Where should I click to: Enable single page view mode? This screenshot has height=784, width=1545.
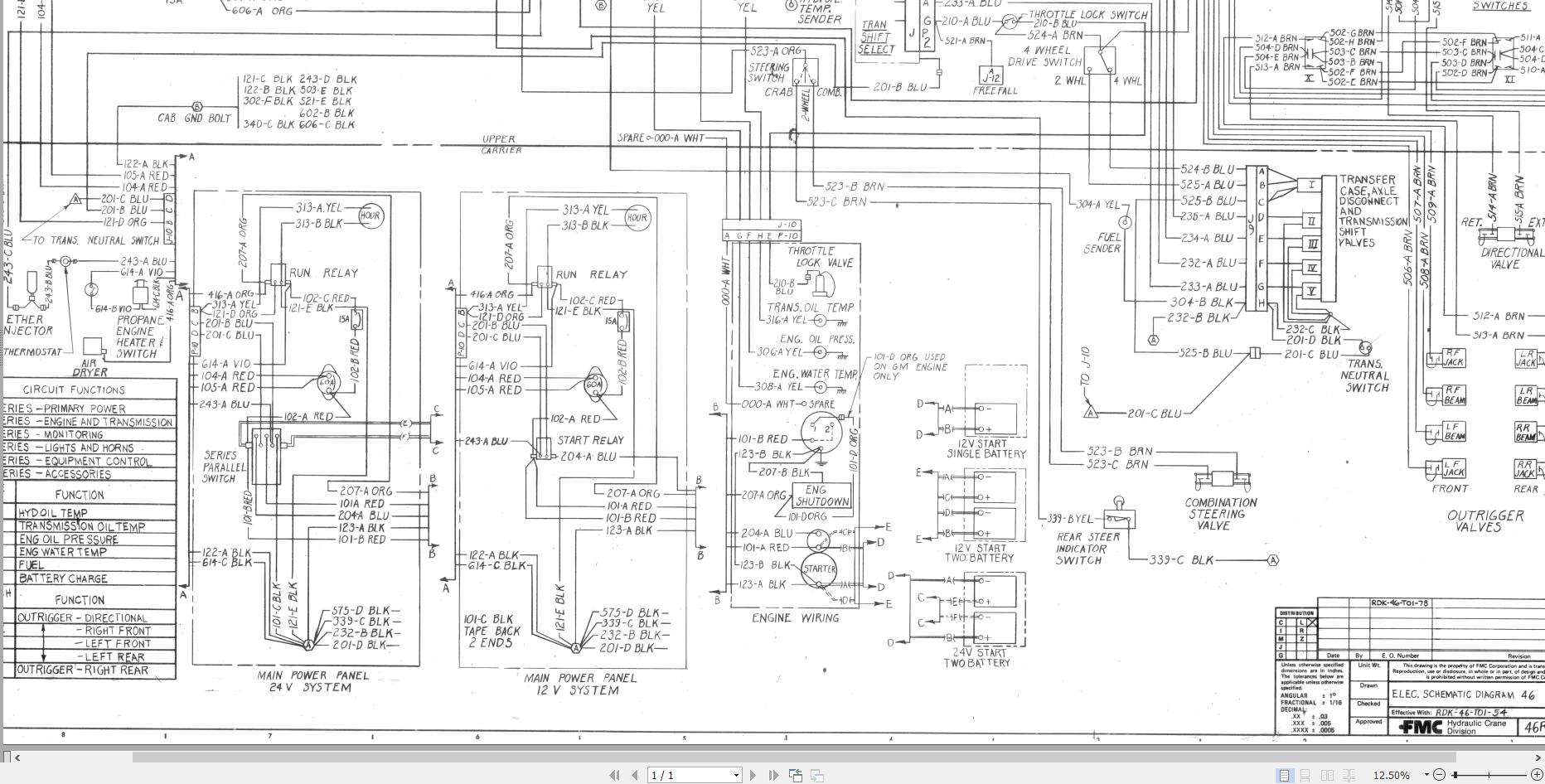(1285, 774)
